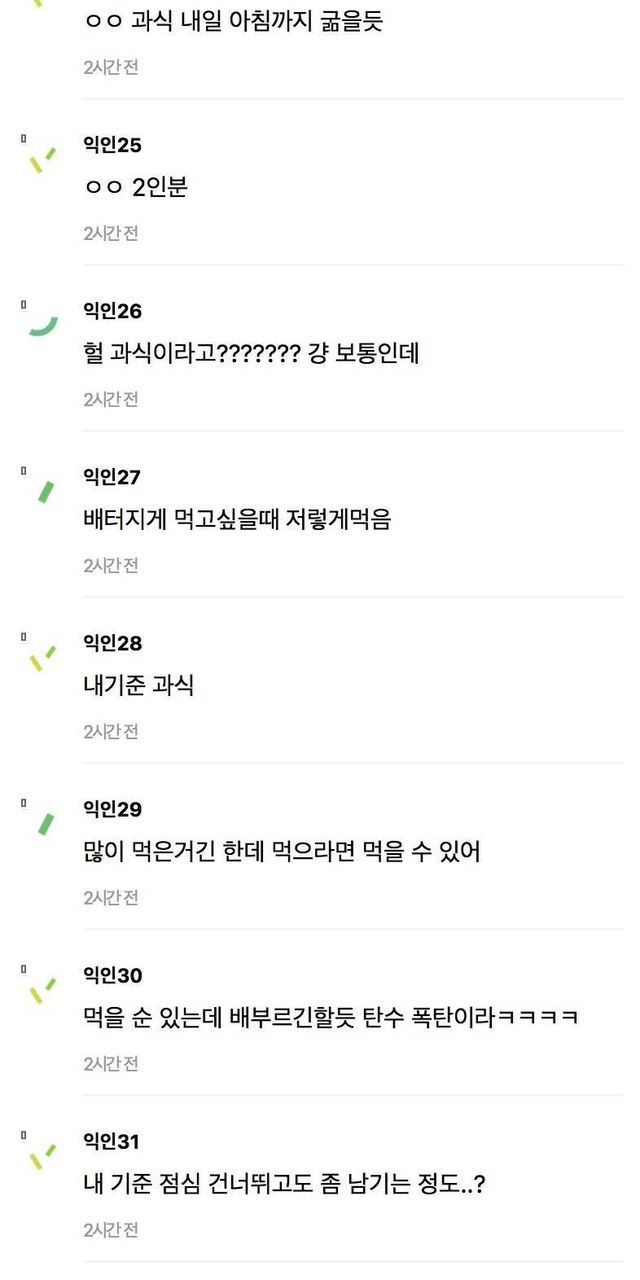Screen dimensions: 640x1280
Task: Click the comment text "ㅇㅇ 2인분"
Action: 136,187
